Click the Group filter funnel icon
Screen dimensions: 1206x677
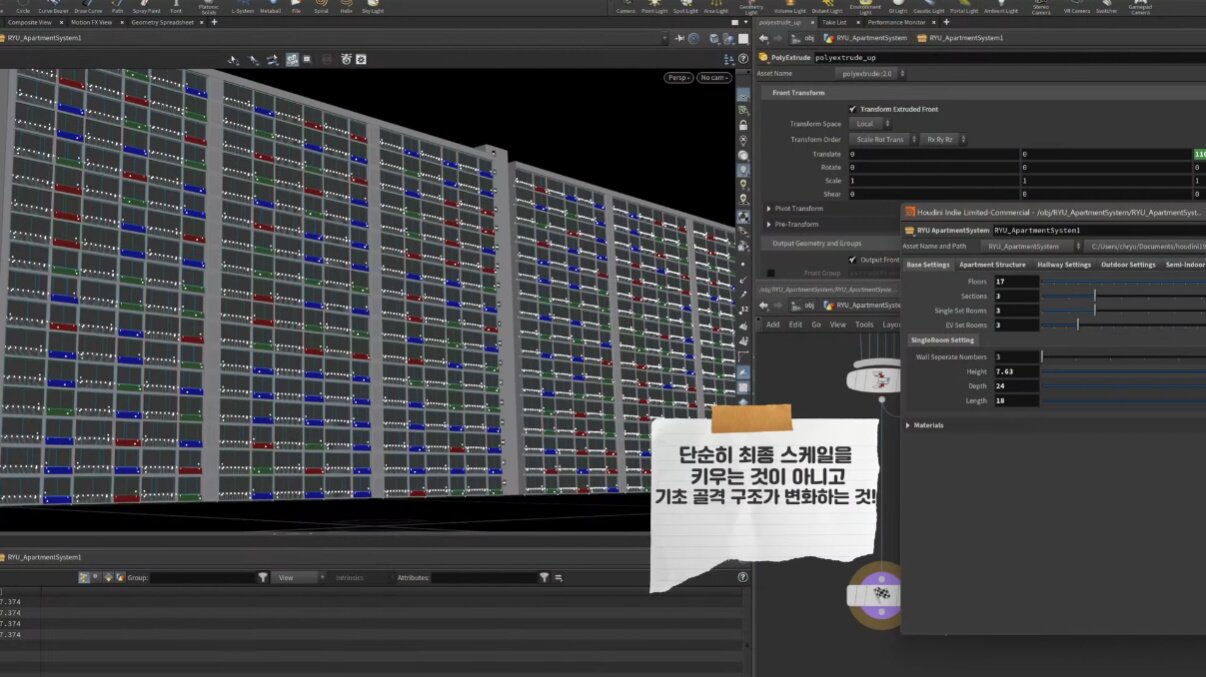click(263, 577)
